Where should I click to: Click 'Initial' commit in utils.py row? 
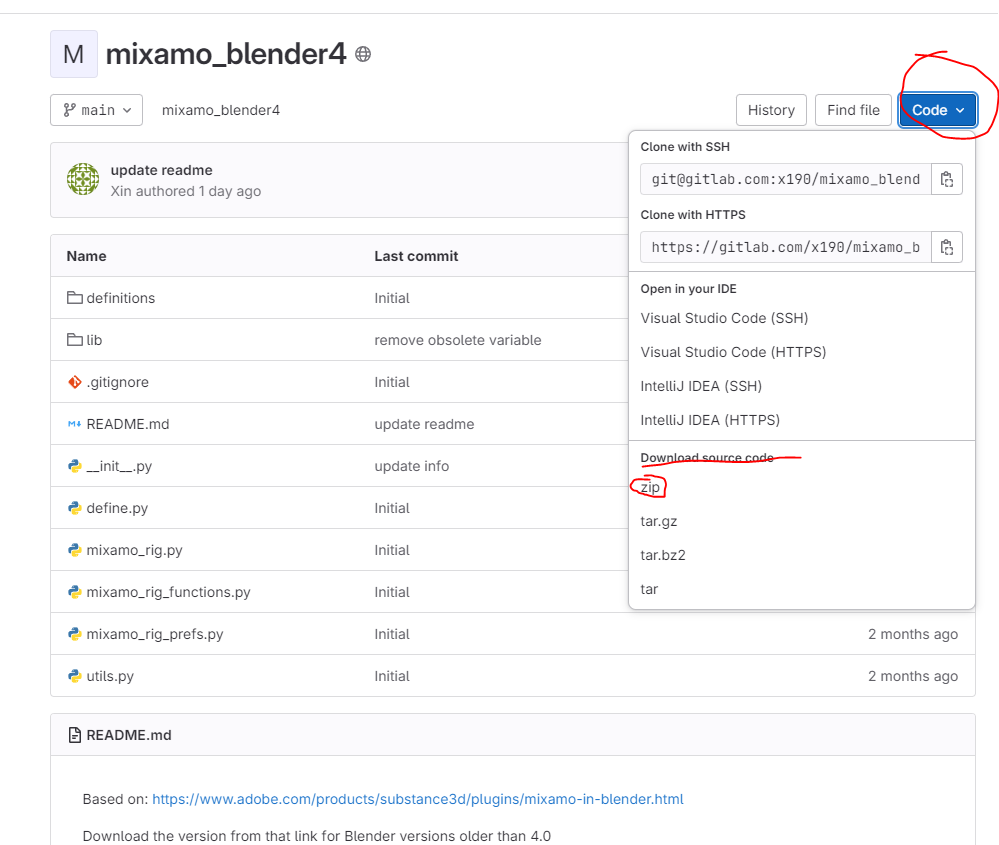pos(392,676)
